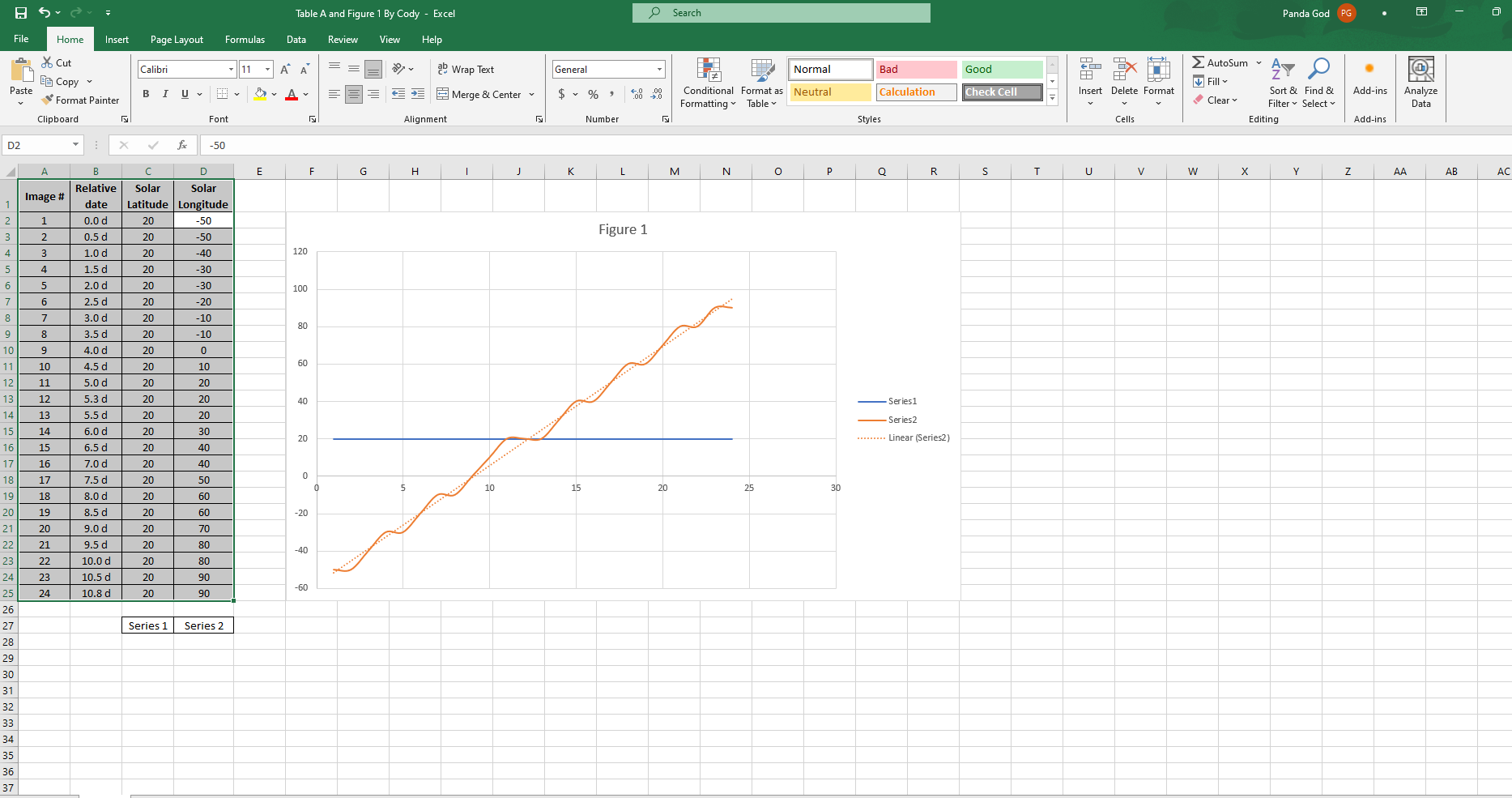Click the Percent Style icon
The image size is (1512, 798).
tap(592, 94)
